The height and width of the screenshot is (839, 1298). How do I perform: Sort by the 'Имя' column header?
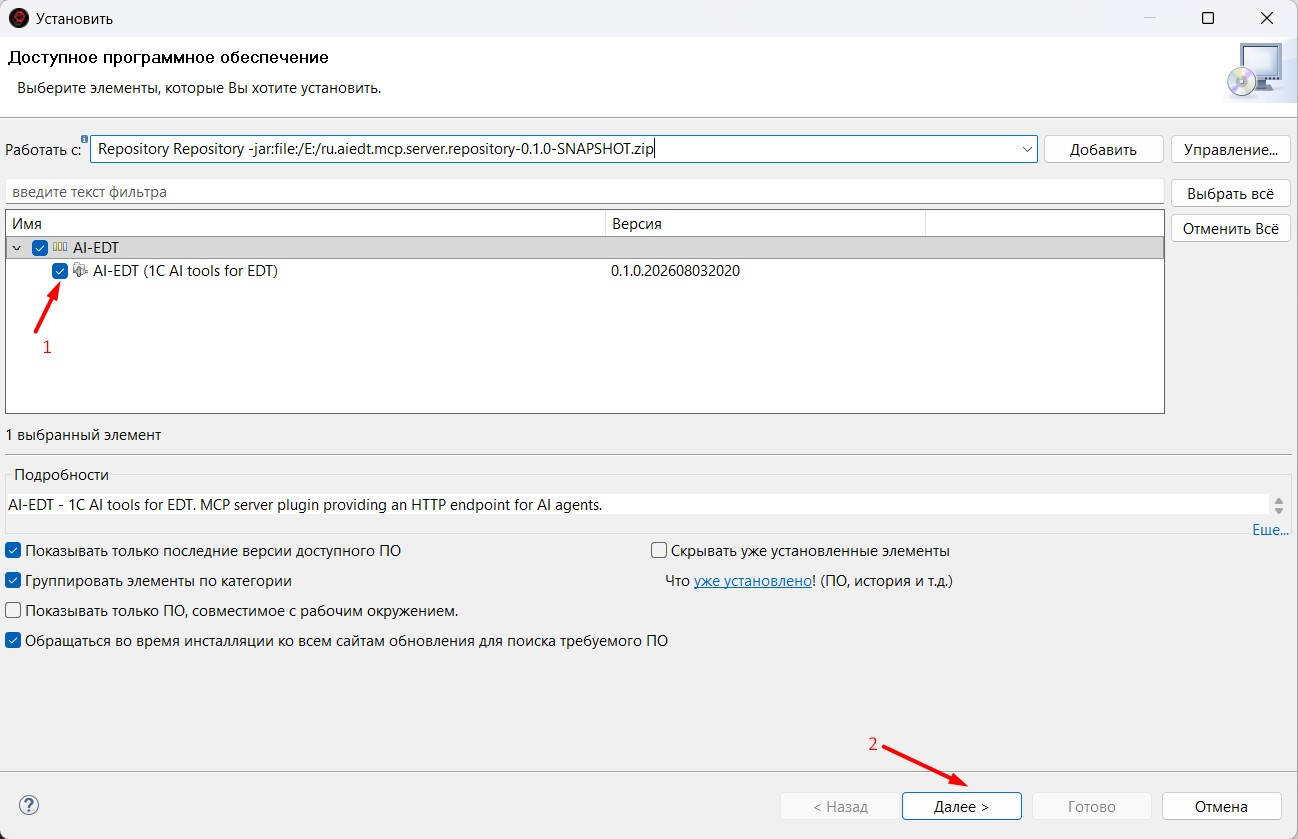tap(306, 224)
